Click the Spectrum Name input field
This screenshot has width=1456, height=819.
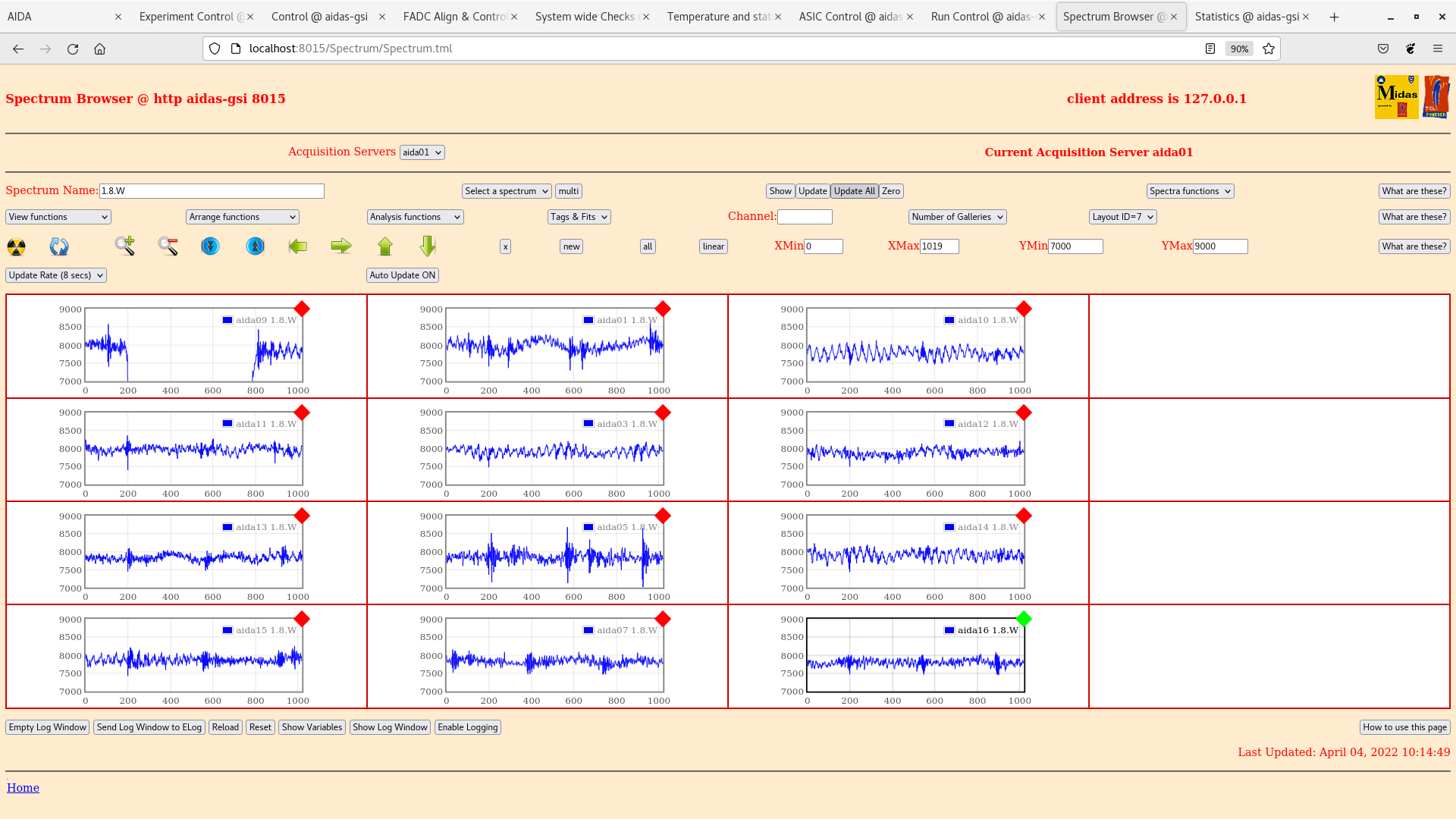click(x=212, y=191)
